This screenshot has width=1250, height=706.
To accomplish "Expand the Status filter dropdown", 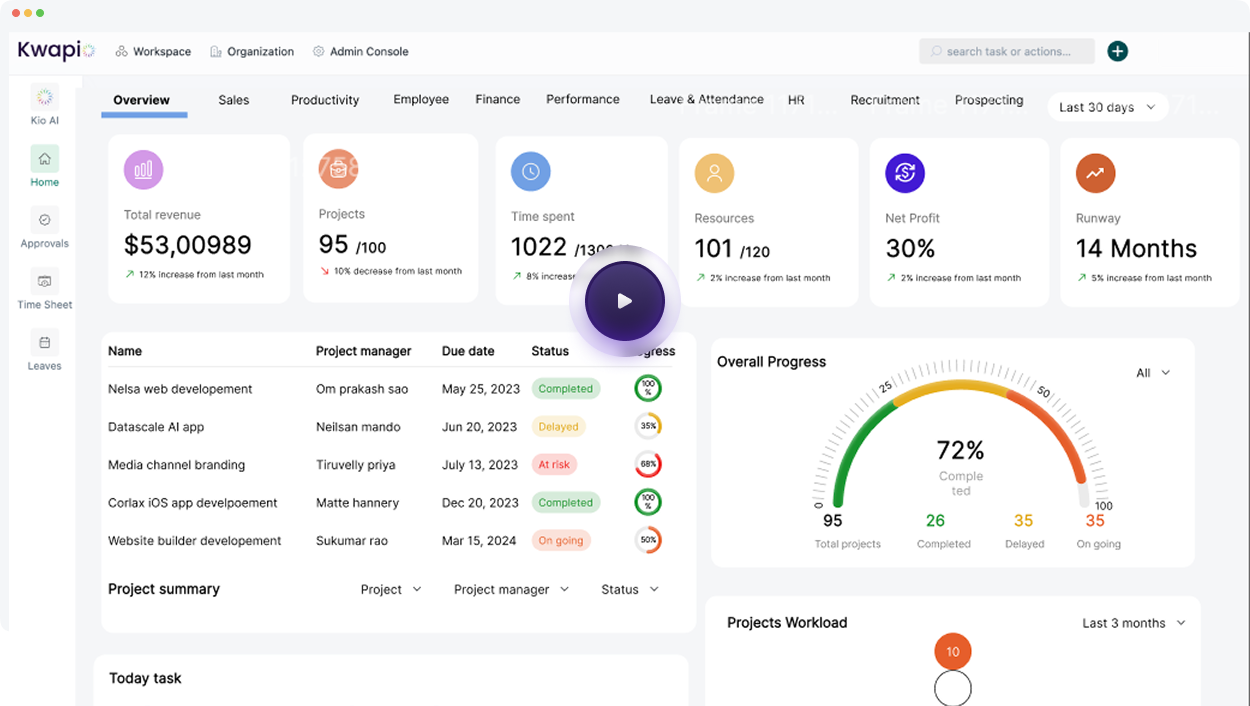I will tap(630, 589).
